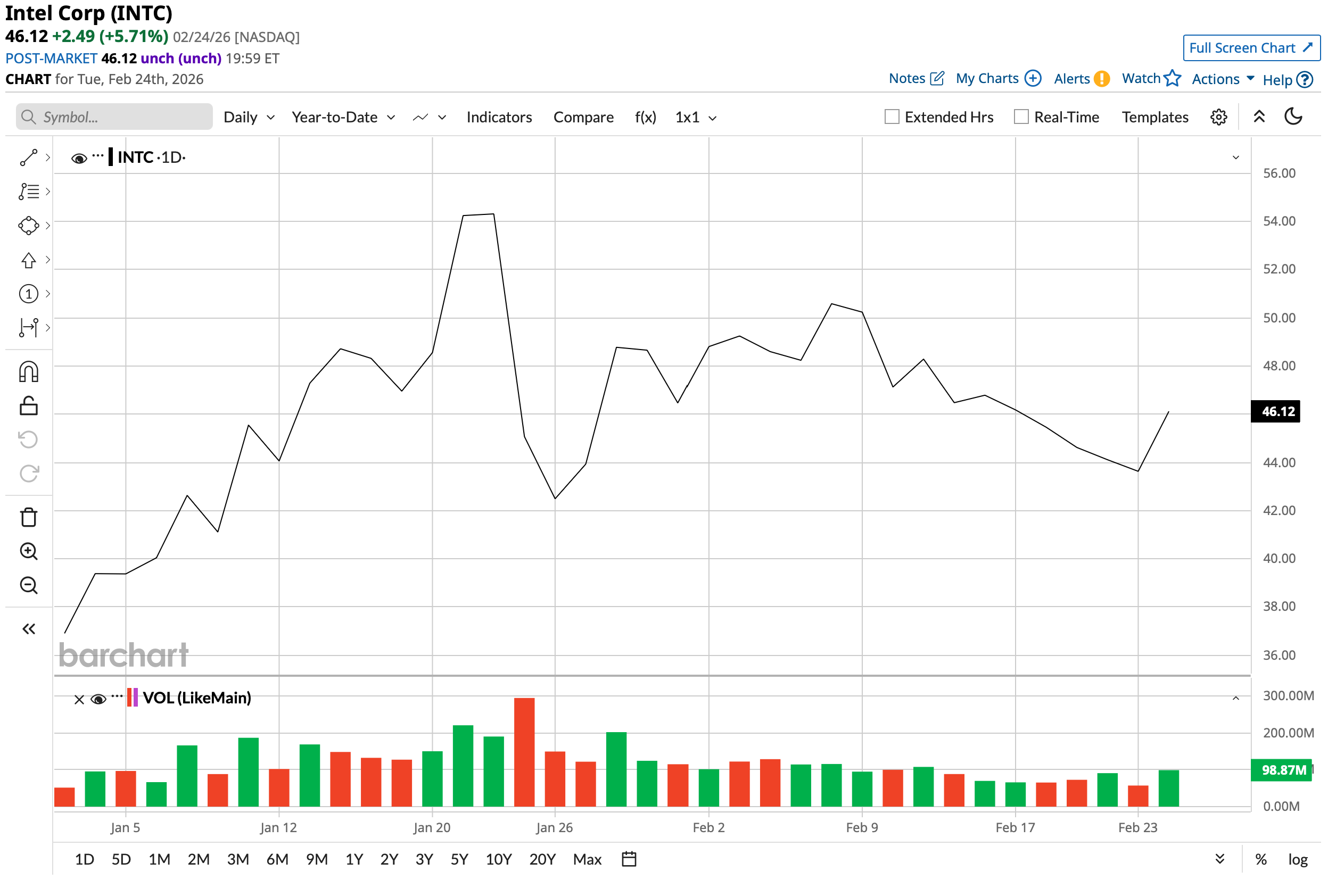This screenshot has height=896, width=1336.
Task: Select the 6M time range
Action: click(277, 859)
